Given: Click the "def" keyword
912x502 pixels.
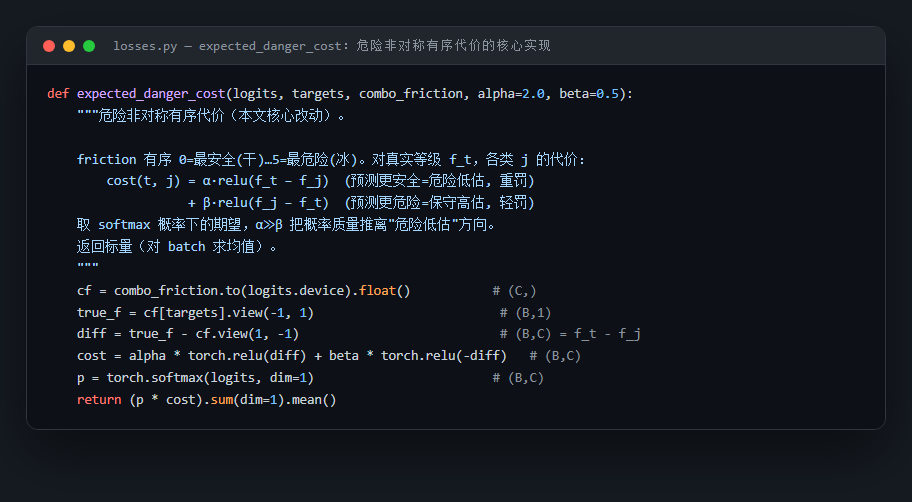Looking at the screenshot, I should (x=58, y=94).
